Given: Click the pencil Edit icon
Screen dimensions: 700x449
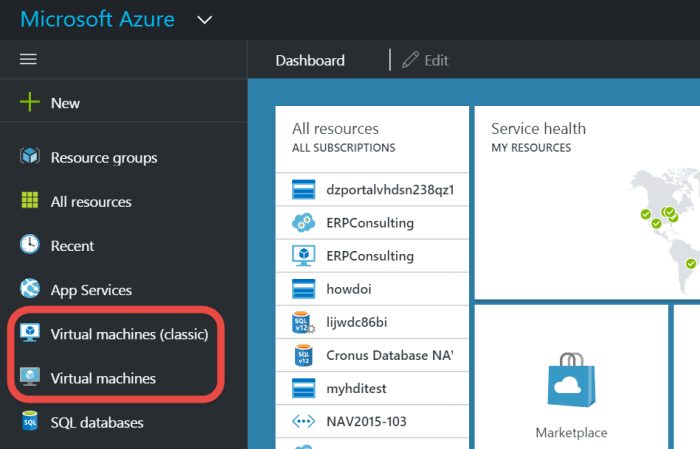Looking at the screenshot, I should 410,60.
